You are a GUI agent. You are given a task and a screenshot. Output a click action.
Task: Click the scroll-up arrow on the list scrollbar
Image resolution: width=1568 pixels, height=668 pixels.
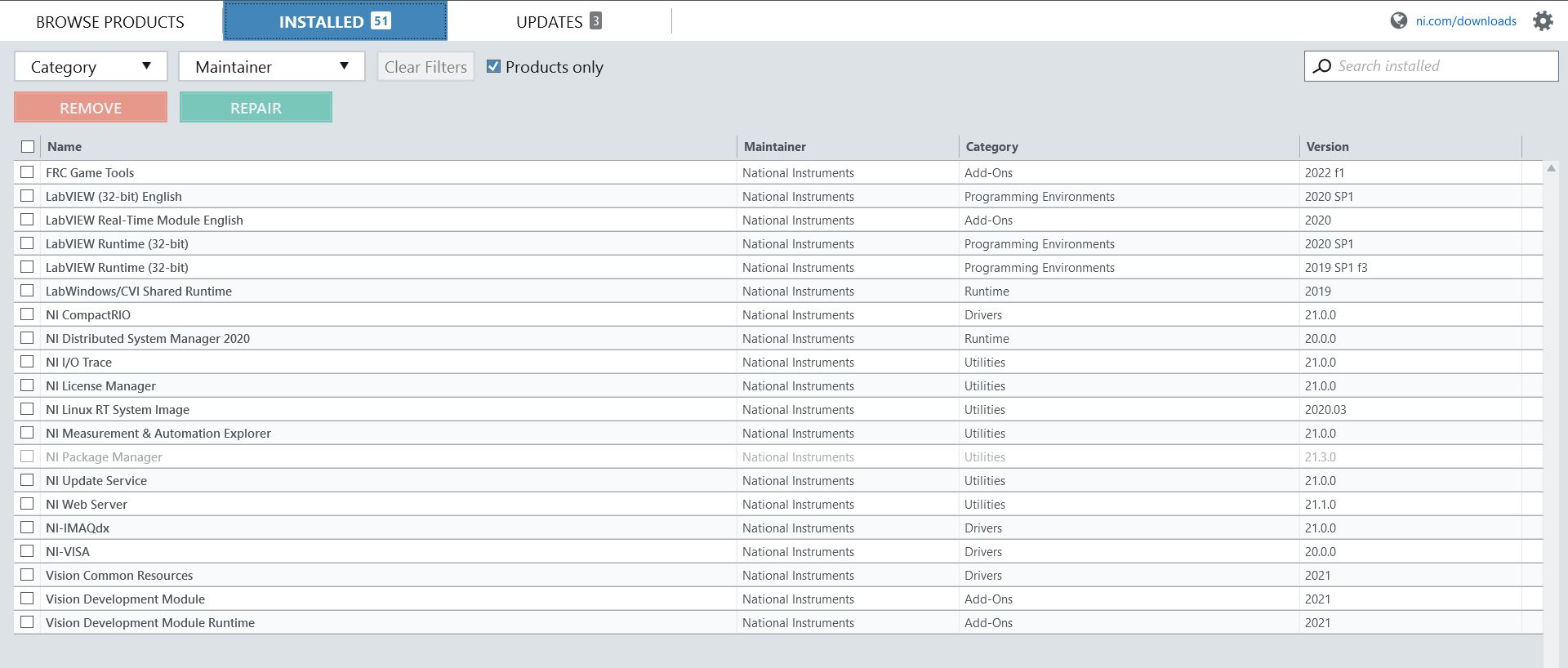click(1551, 168)
